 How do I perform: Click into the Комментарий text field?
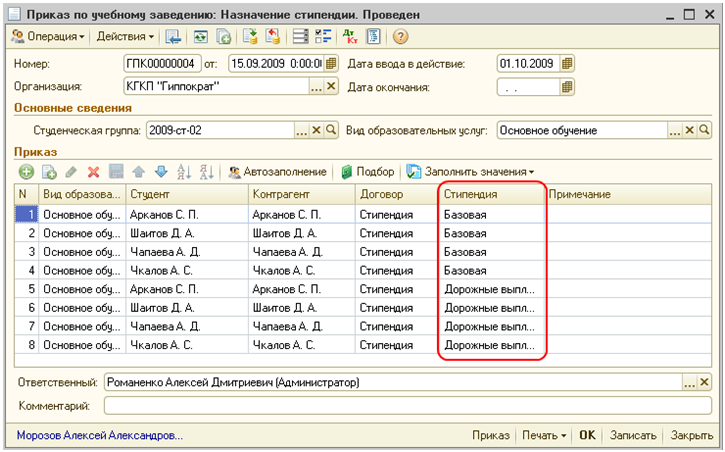[400, 406]
